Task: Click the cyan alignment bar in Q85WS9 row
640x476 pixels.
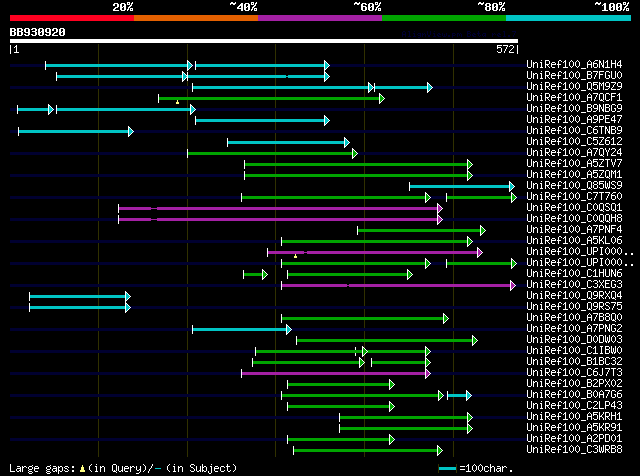Action: [x=462, y=187]
